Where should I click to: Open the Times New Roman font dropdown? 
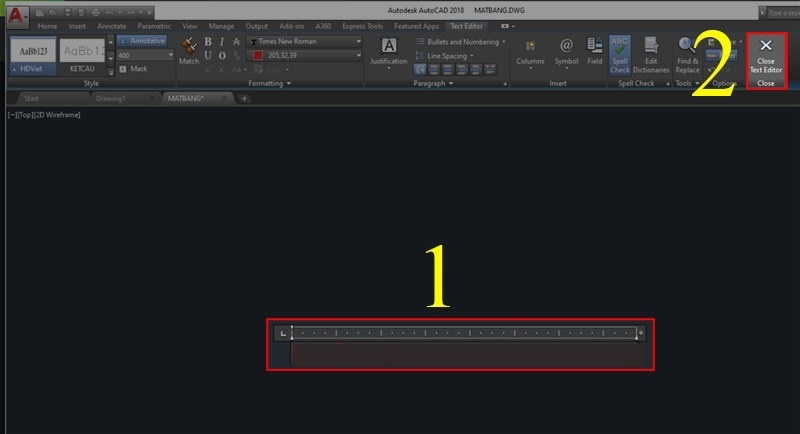(305, 41)
